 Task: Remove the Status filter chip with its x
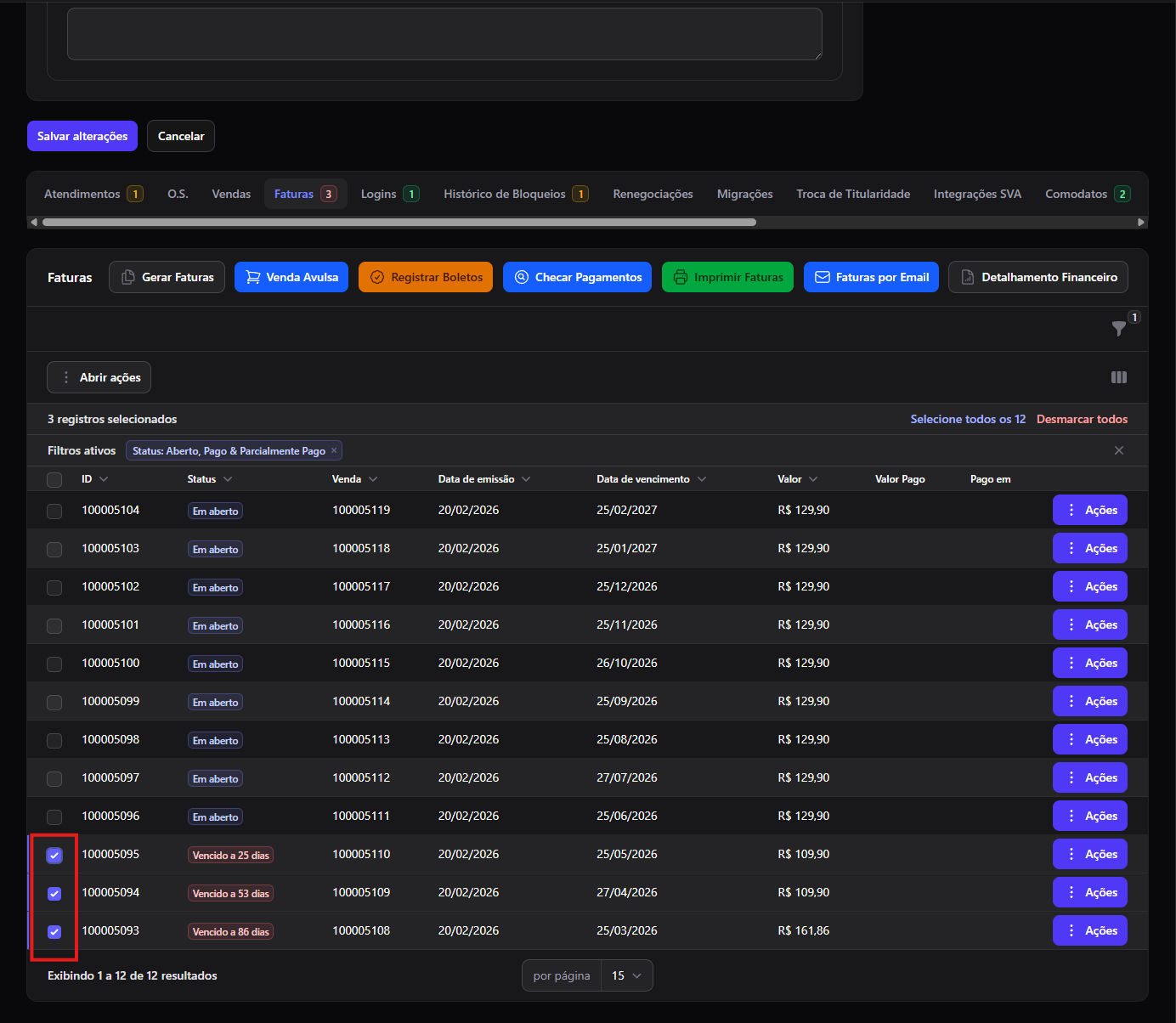coord(334,450)
